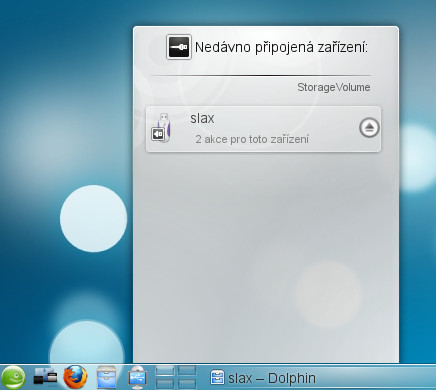Switch to the second virtual desktop in pager
436x390 pixels.
(187, 370)
